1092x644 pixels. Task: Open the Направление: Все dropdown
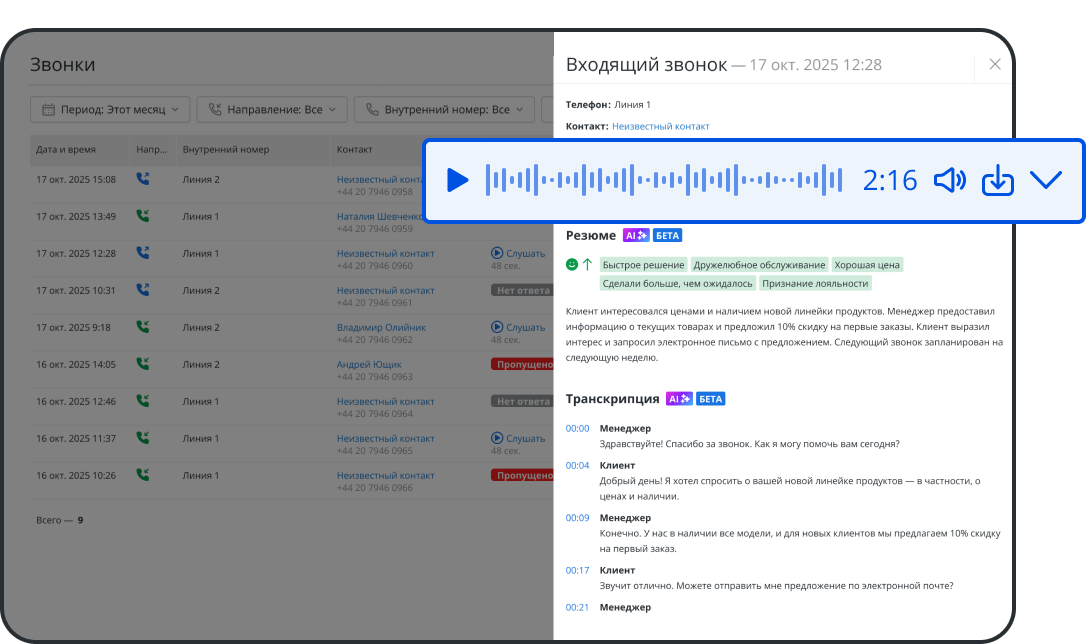272,109
